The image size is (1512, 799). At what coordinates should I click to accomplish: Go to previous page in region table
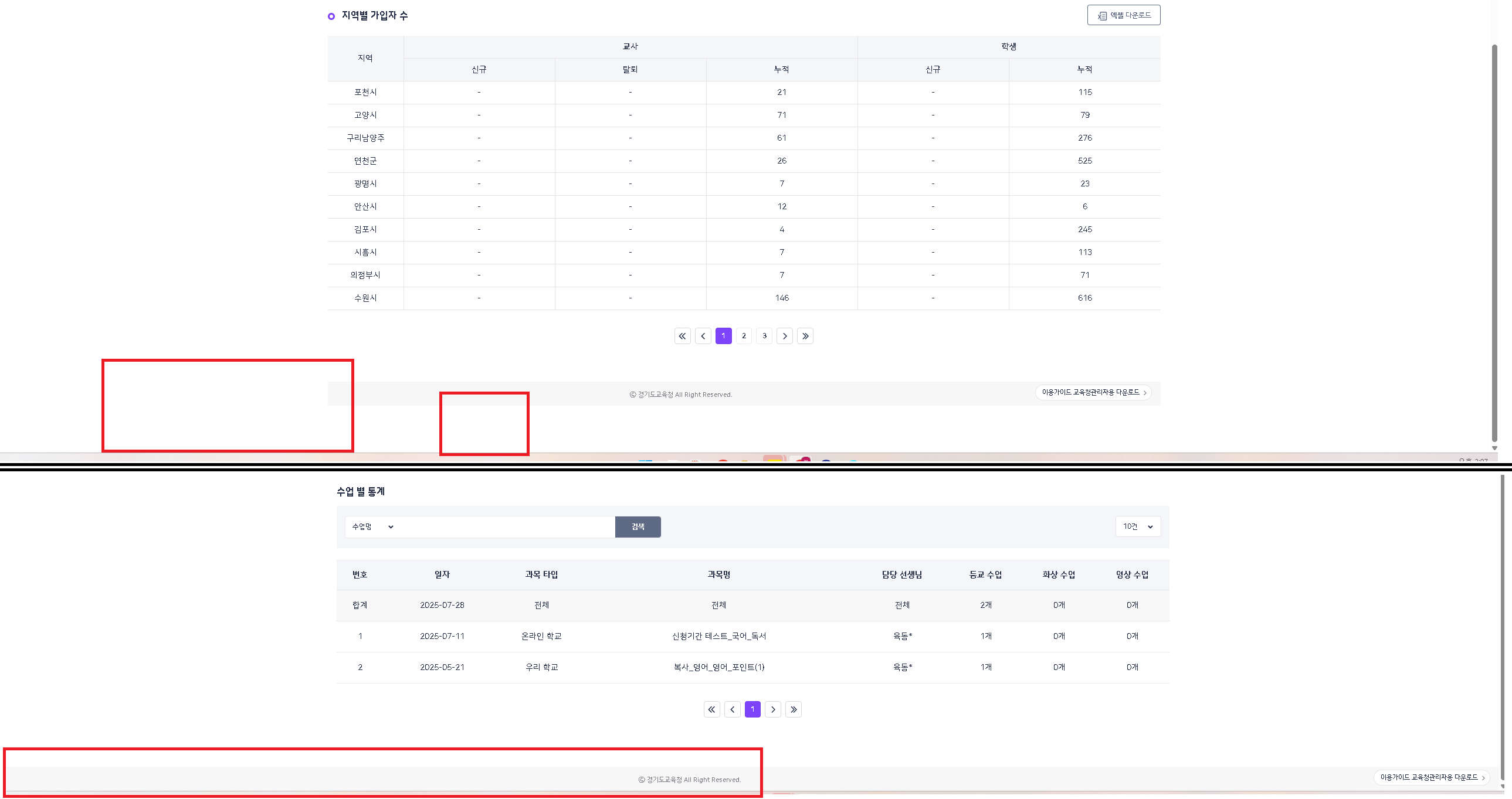click(x=703, y=336)
